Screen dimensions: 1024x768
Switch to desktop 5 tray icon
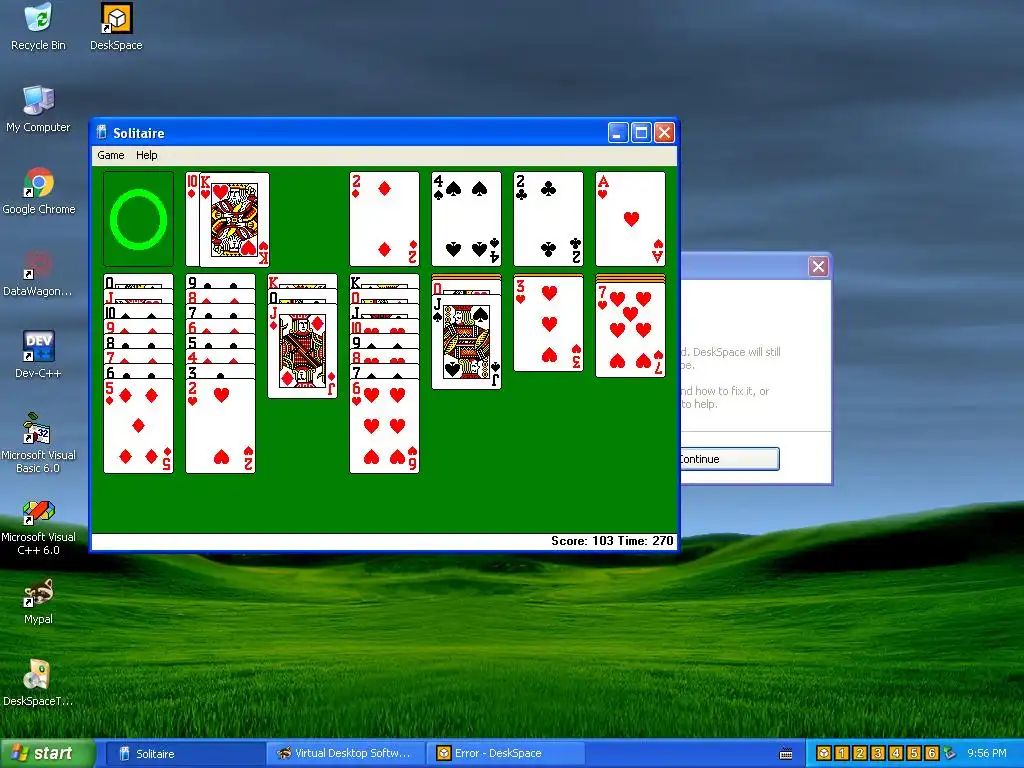coord(914,754)
